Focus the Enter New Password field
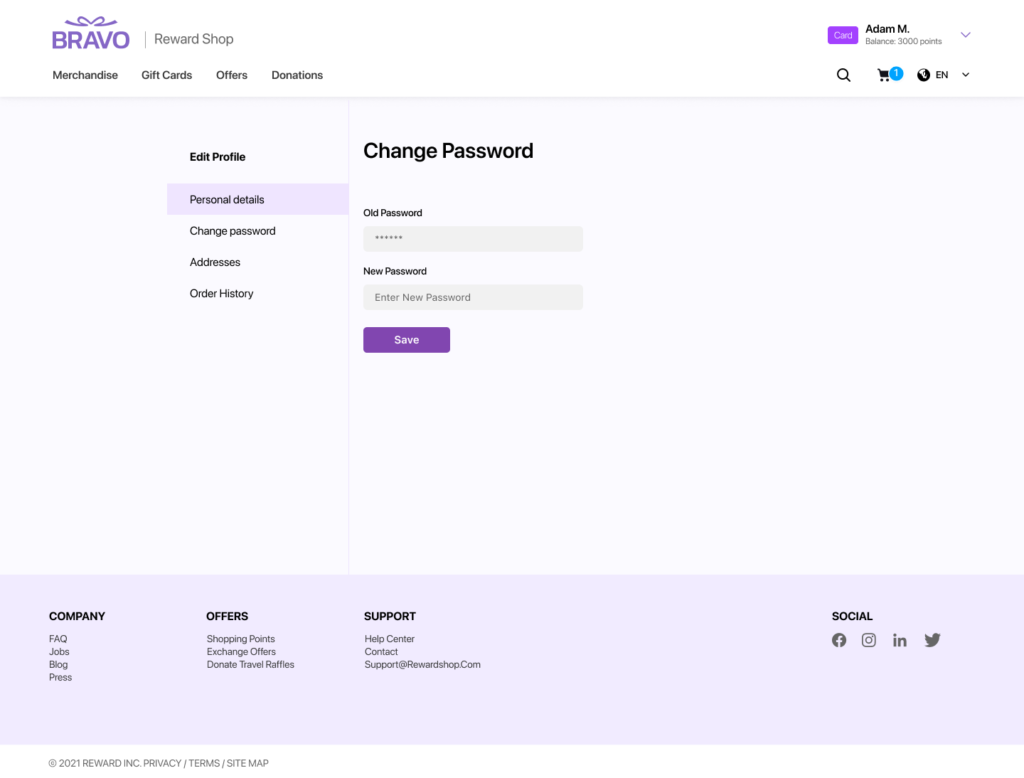Viewport: 1024px width, 778px height. [x=472, y=297]
